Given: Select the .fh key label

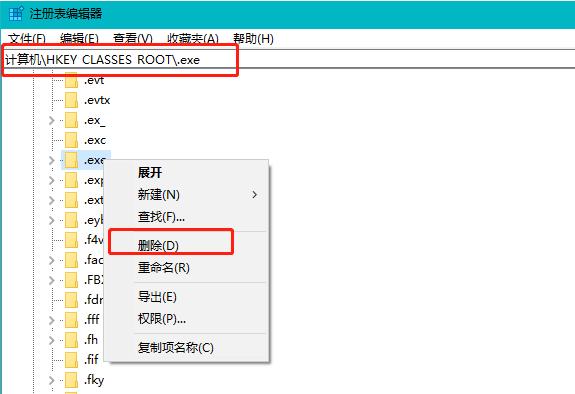Looking at the screenshot, I should tap(91, 340).
